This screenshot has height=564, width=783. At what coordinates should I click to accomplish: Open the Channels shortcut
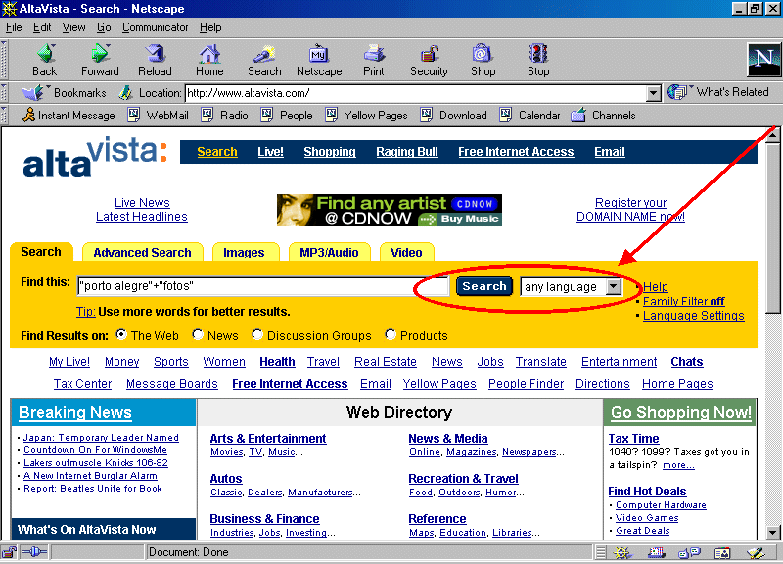[603, 115]
